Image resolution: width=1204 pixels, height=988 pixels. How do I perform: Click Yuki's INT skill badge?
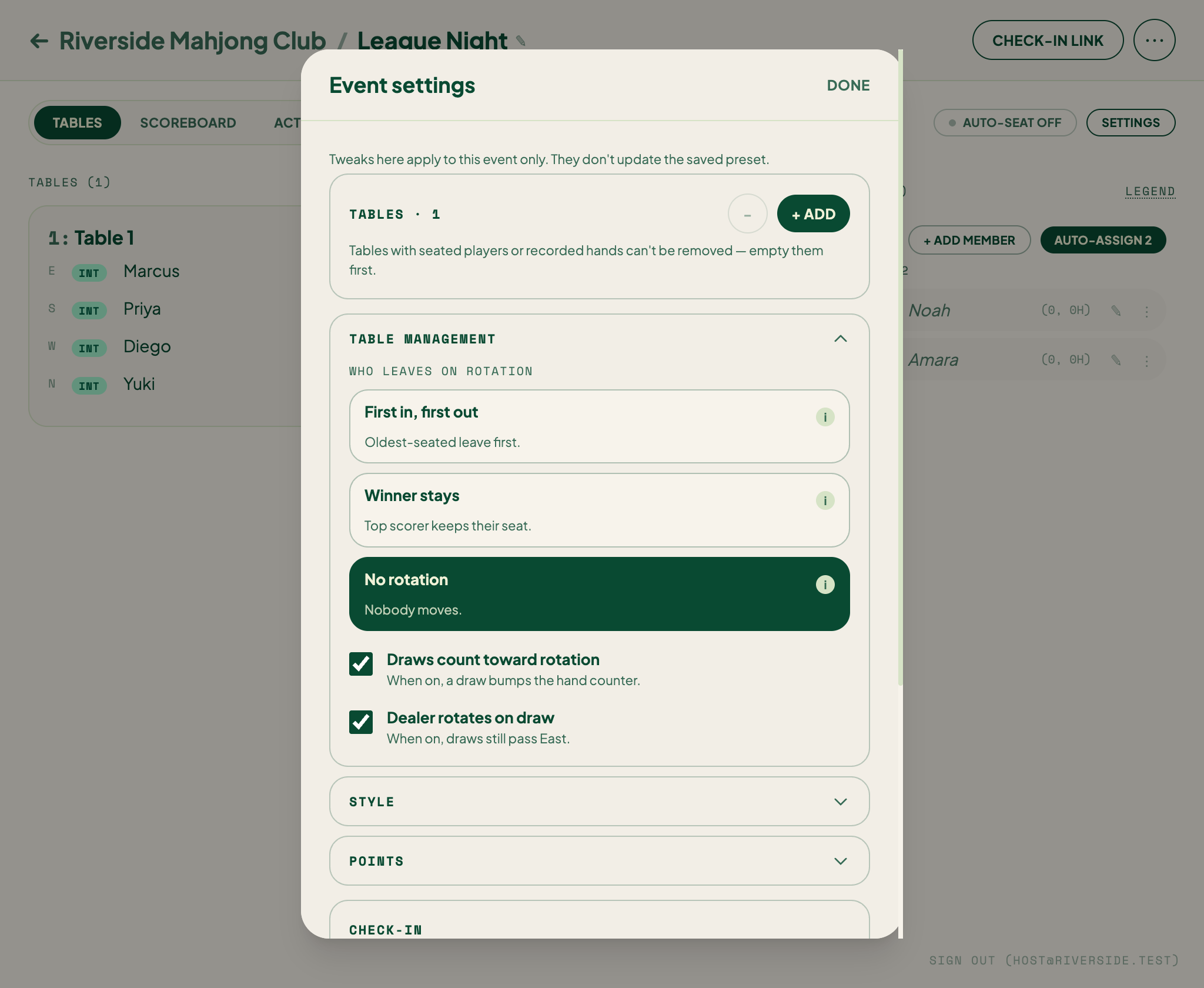[89, 386]
